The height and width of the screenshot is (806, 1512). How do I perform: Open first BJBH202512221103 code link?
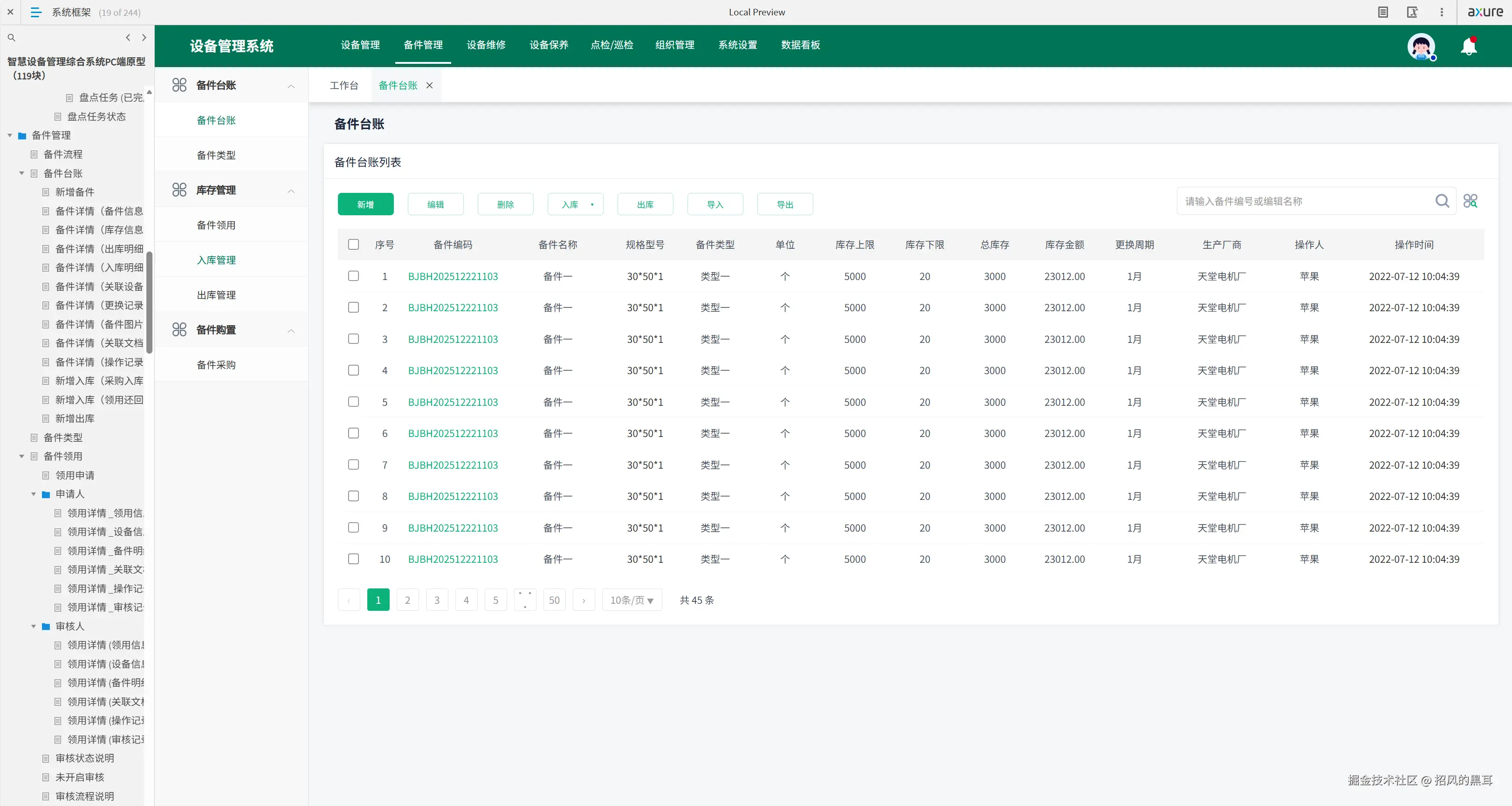coord(453,276)
